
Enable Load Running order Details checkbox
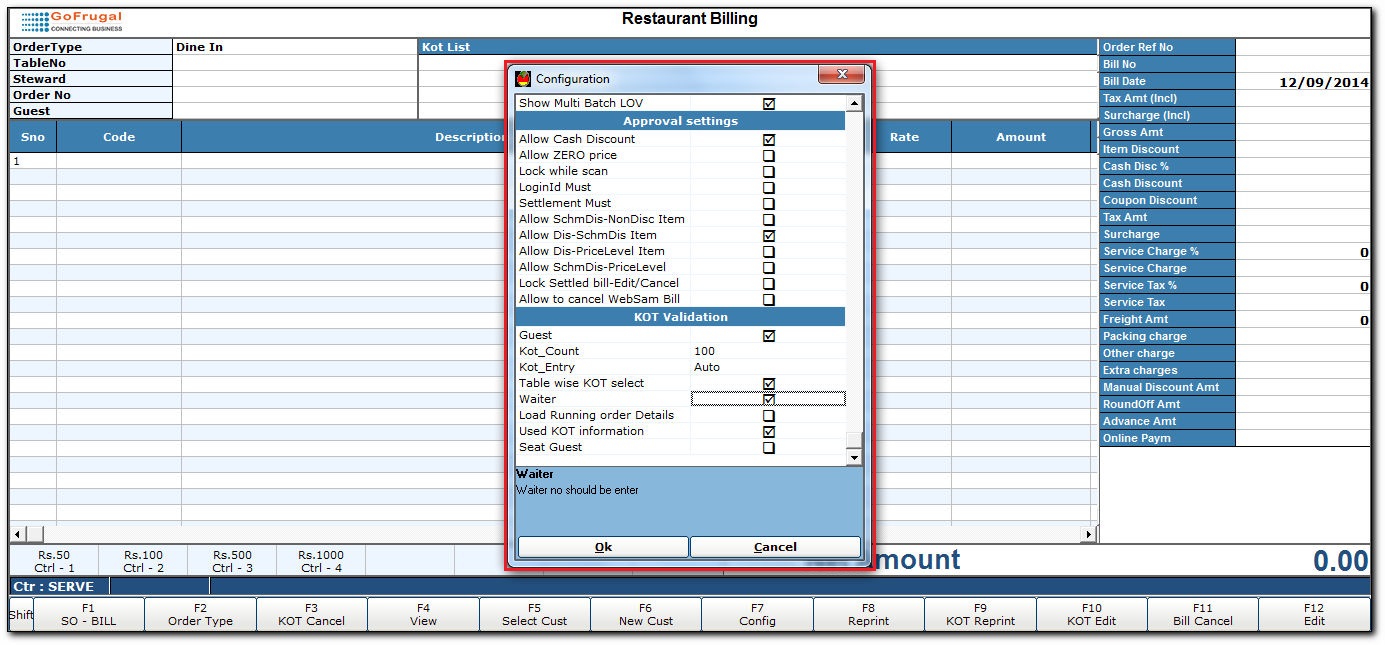pos(768,415)
